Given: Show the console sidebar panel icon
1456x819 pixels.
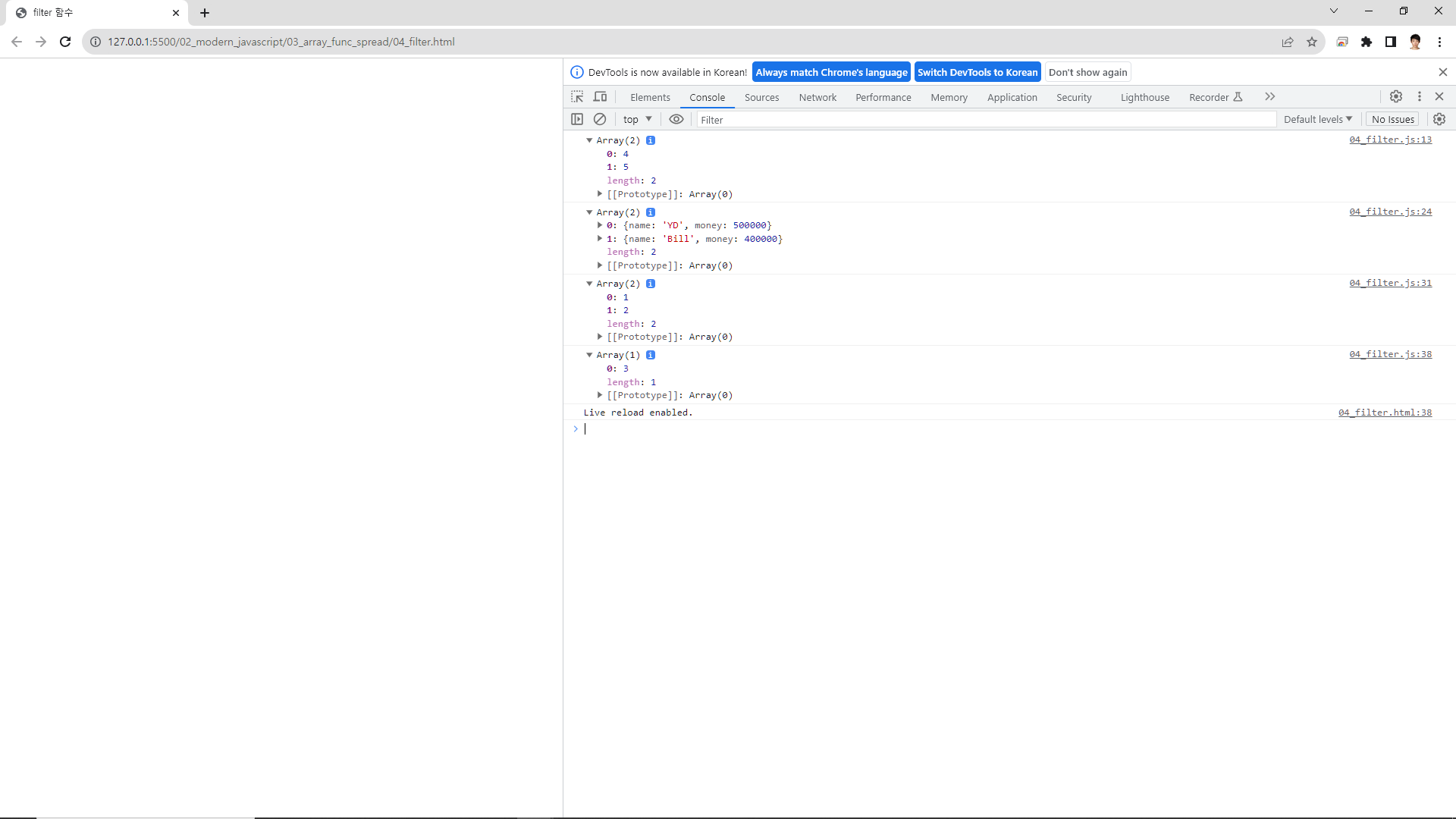Looking at the screenshot, I should click(x=577, y=119).
